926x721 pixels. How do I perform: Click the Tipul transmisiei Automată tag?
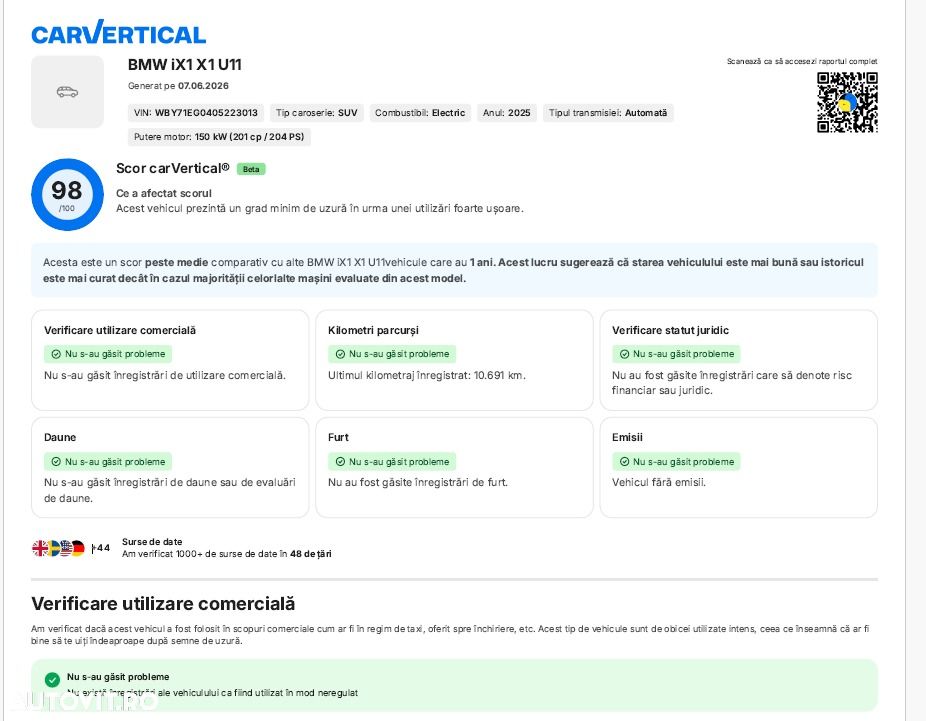(608, 113)
